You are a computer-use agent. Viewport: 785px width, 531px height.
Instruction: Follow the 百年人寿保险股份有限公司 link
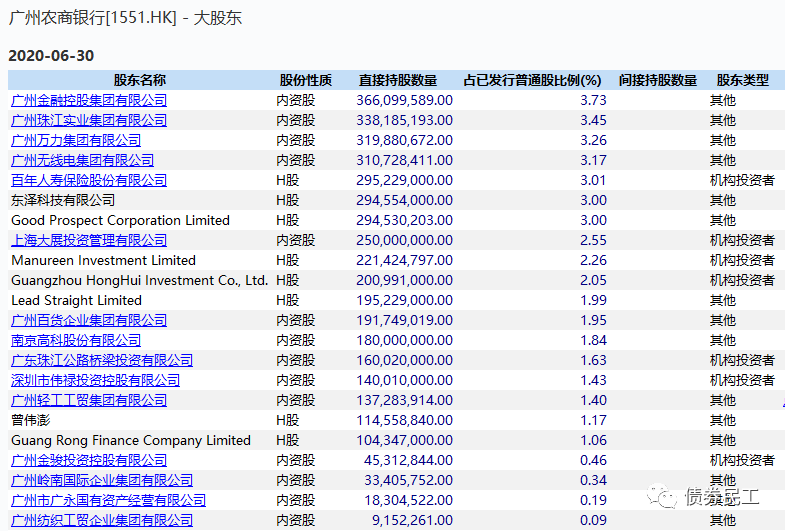[x=89, y=180]
